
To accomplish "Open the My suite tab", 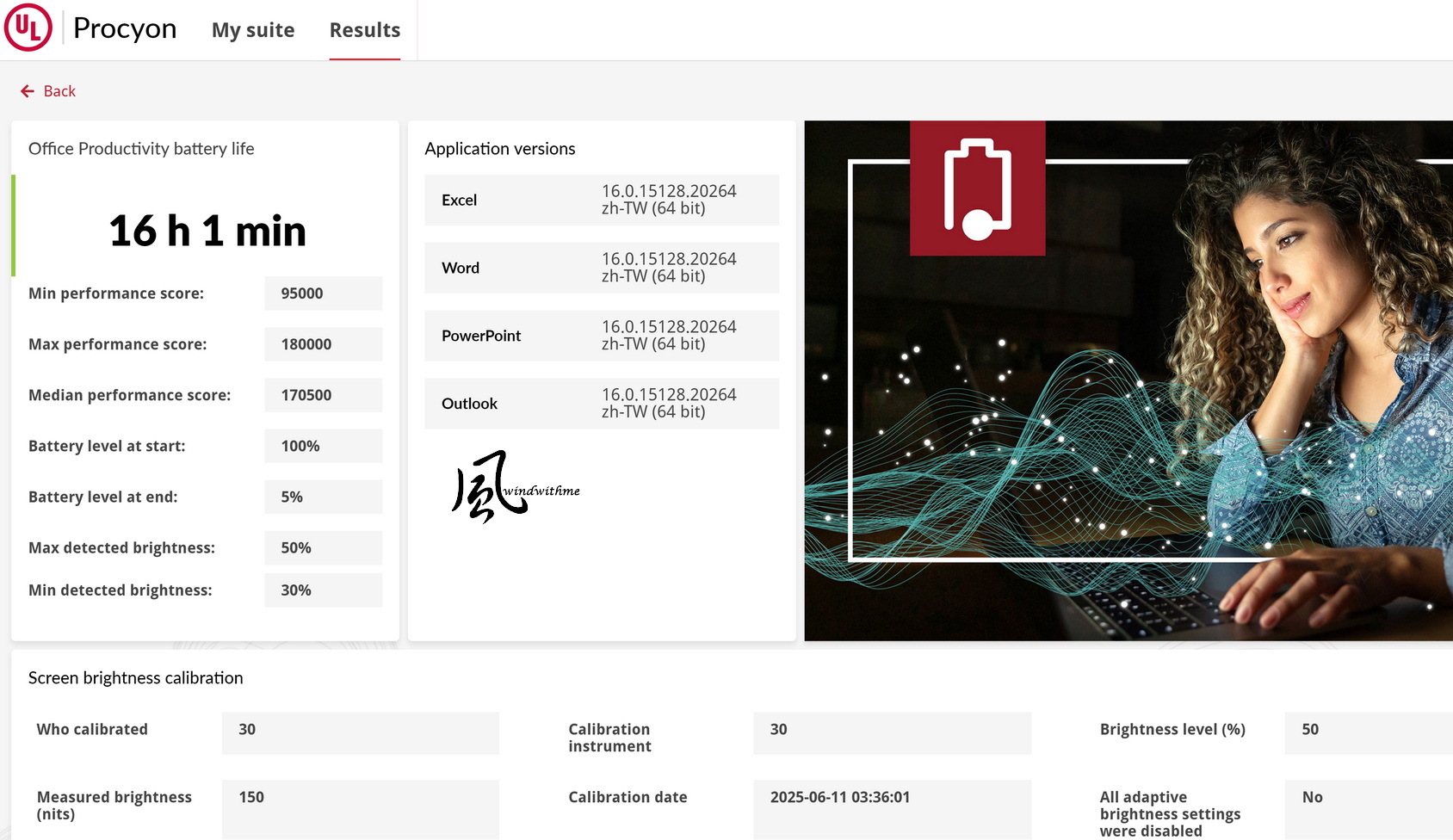I will click(x=253, y=30).
